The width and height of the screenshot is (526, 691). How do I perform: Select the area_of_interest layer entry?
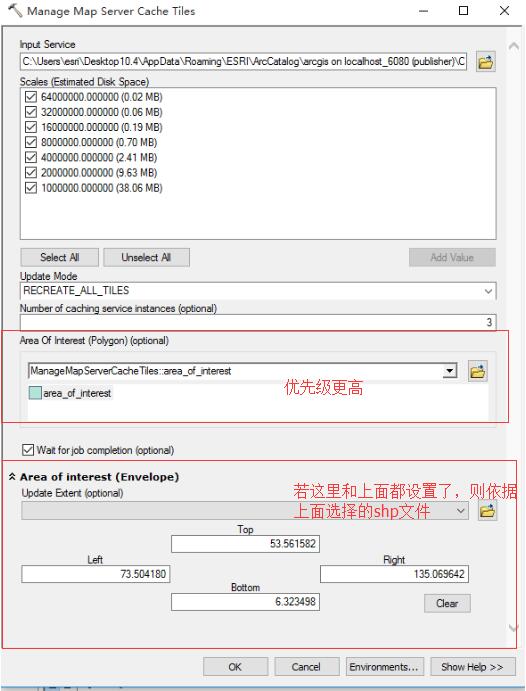(70, 393)
